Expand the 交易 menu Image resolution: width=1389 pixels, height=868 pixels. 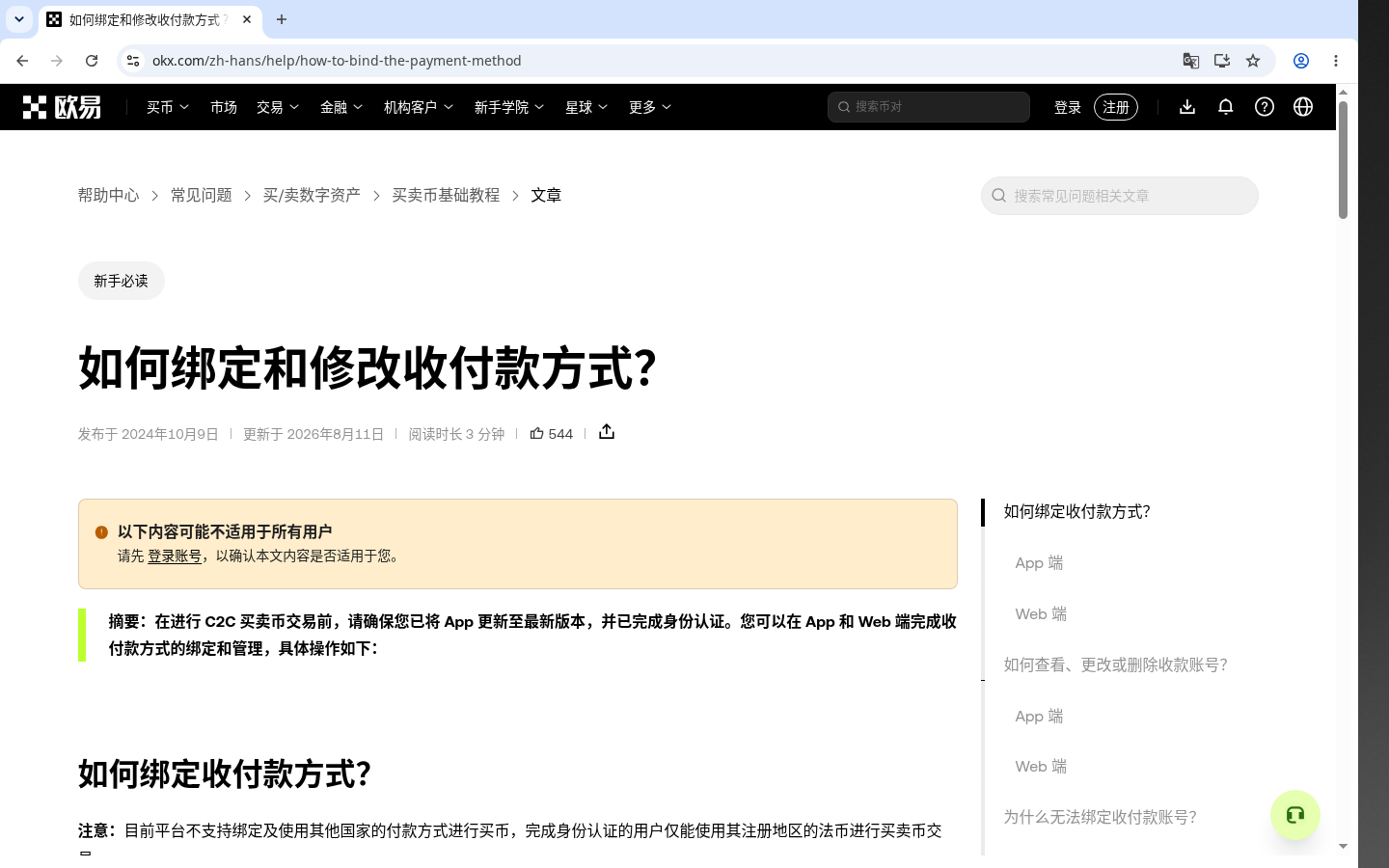tap(278, 107)
